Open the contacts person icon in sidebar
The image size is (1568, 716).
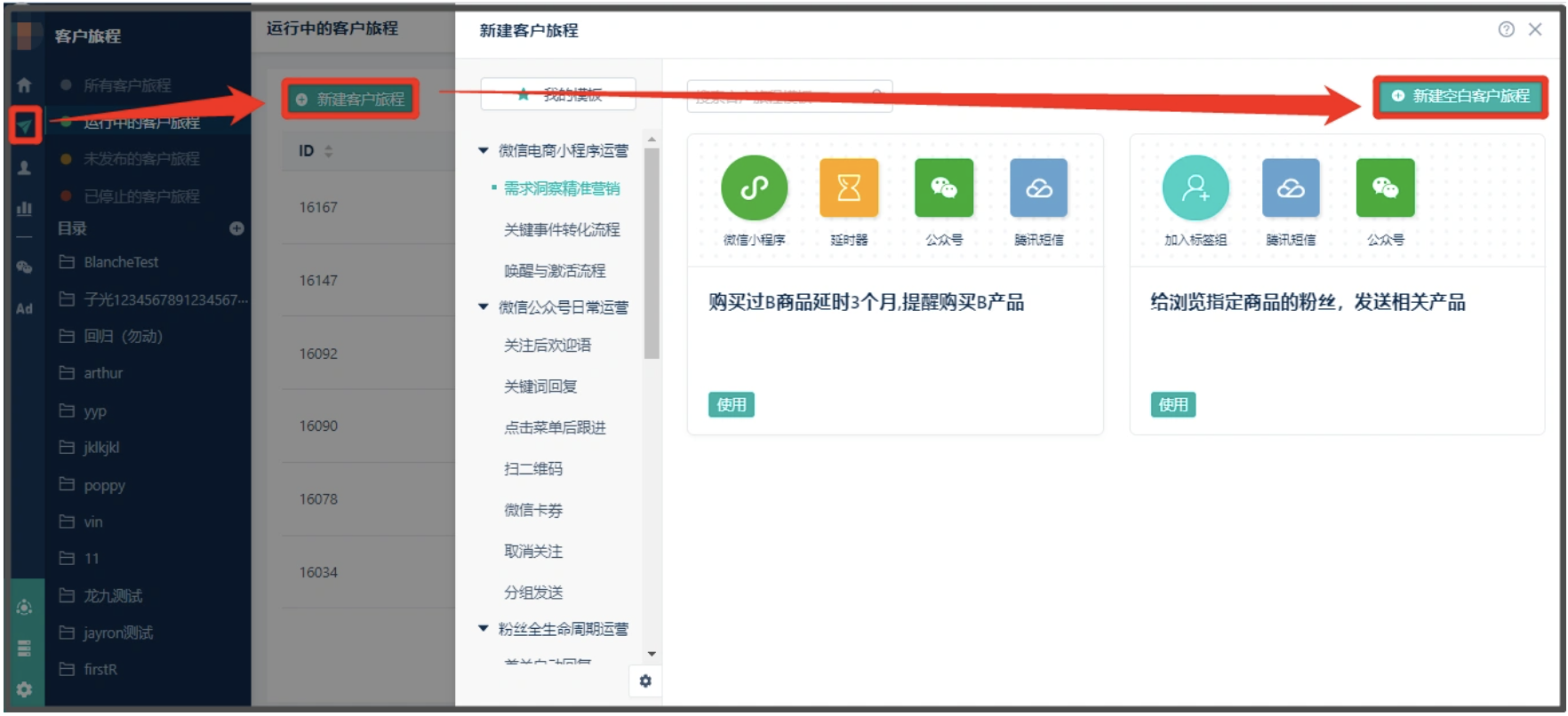pos(24,167)
